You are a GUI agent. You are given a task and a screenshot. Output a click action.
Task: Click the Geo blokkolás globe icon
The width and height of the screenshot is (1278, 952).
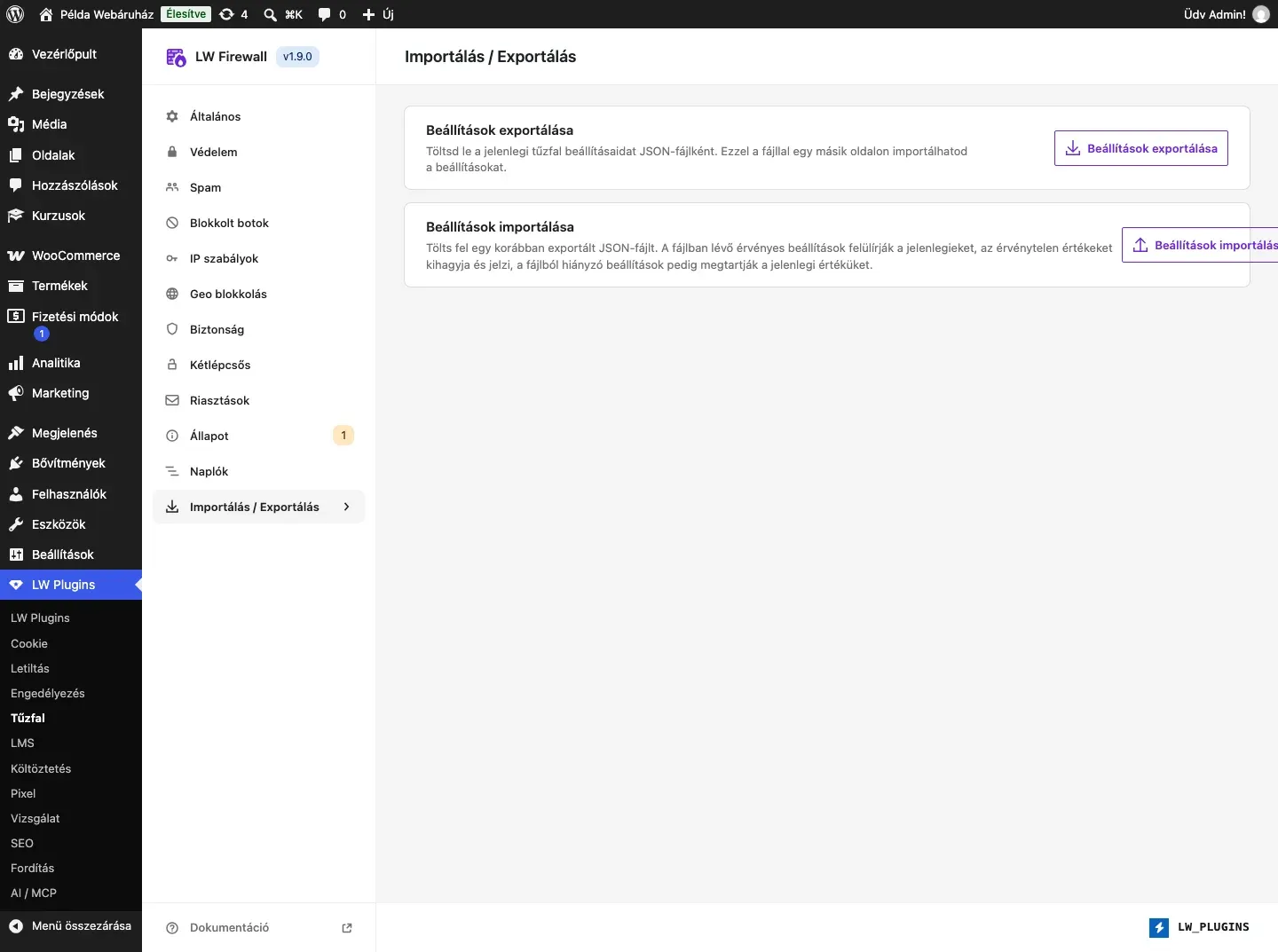tap(172, 294)
